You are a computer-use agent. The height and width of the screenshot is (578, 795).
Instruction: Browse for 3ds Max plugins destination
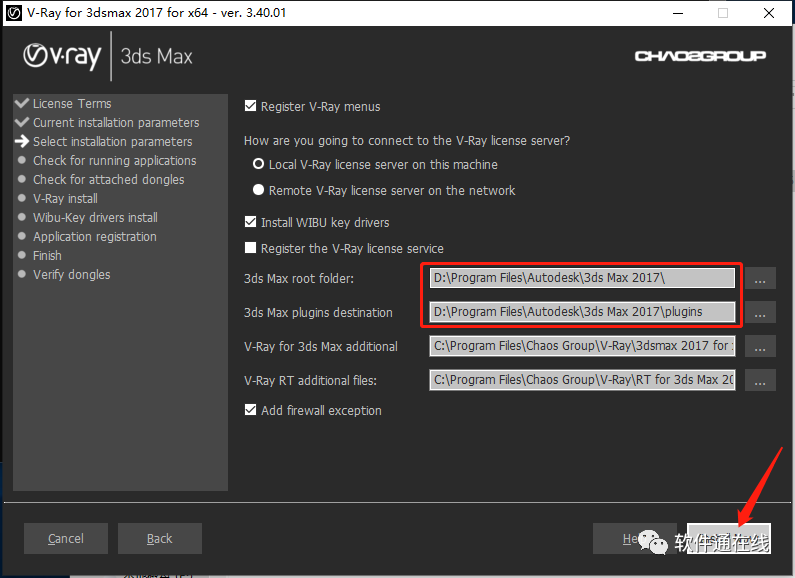point(760,312)
